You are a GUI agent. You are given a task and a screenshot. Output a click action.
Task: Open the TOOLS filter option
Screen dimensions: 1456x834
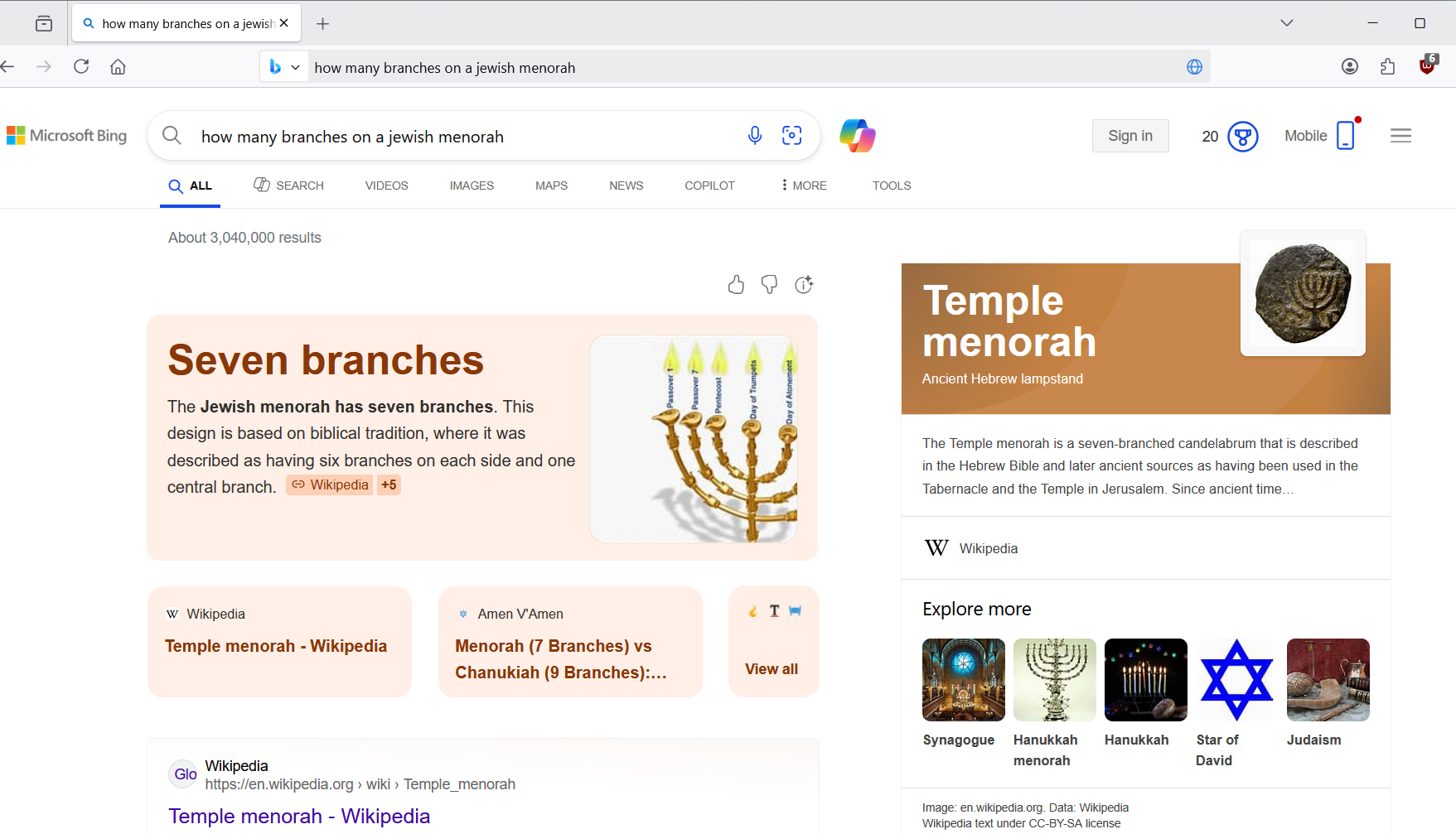[892, 186]
